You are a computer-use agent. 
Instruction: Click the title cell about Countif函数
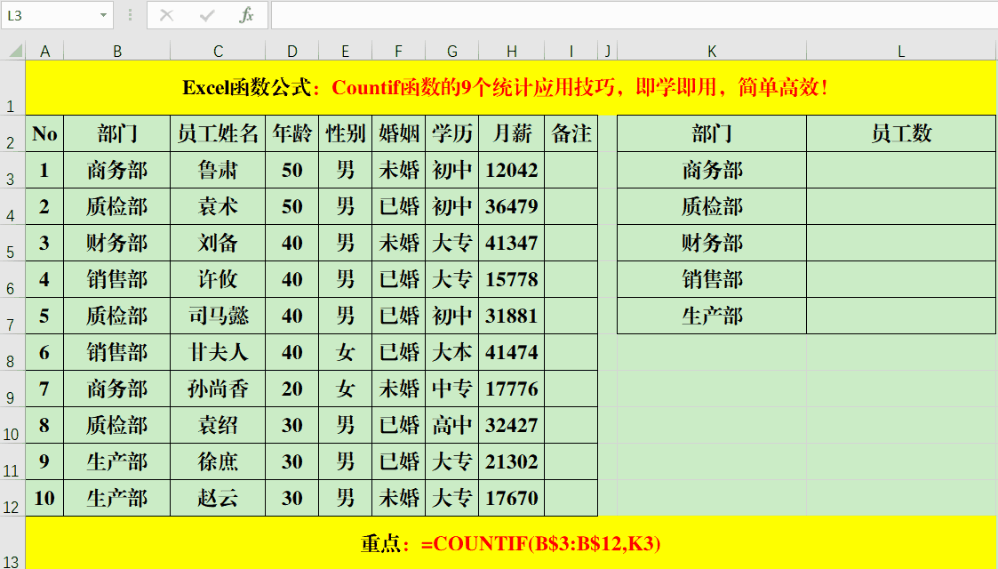click(x=511, y=88)
